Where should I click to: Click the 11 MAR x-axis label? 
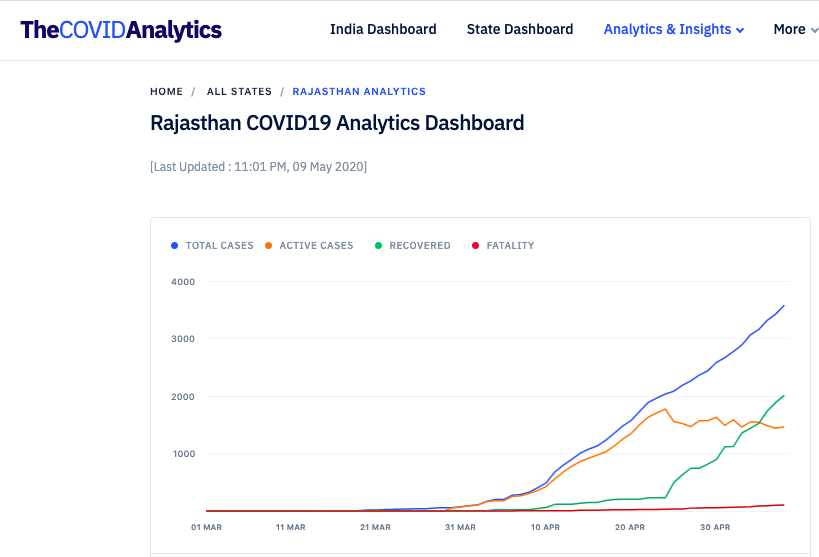click(290, 527)
